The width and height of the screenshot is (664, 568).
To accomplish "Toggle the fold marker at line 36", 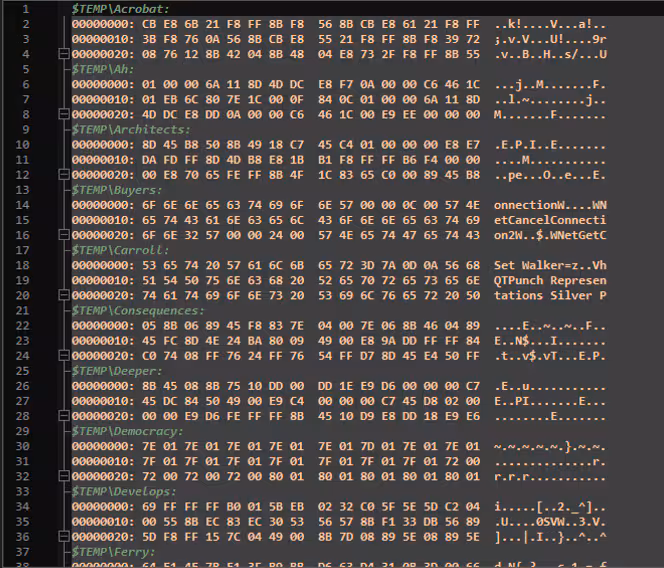I will click(64, 536).
